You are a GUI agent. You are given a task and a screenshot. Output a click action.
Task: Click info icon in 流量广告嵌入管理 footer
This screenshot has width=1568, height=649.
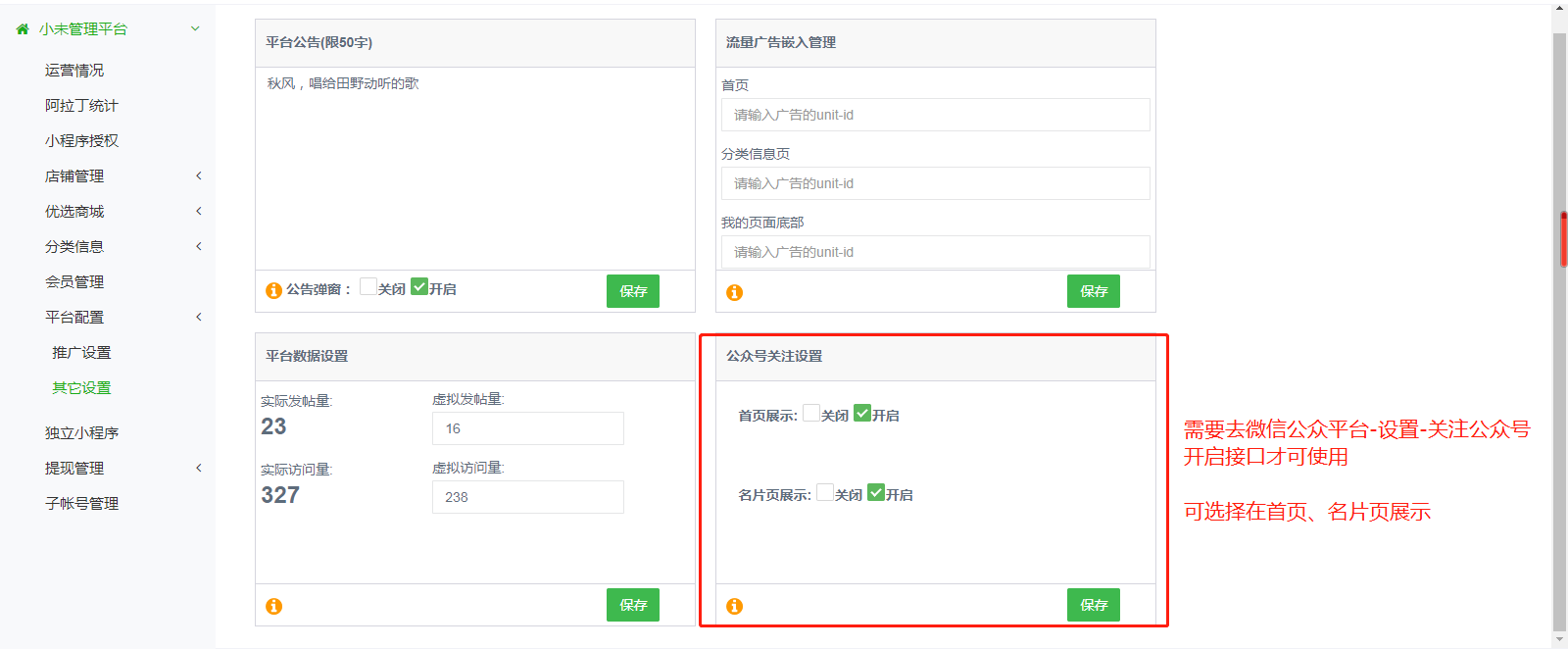point(734,292)
